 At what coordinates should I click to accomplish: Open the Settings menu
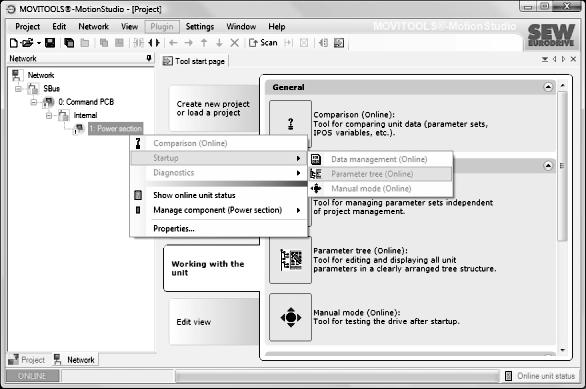point(200,27)
